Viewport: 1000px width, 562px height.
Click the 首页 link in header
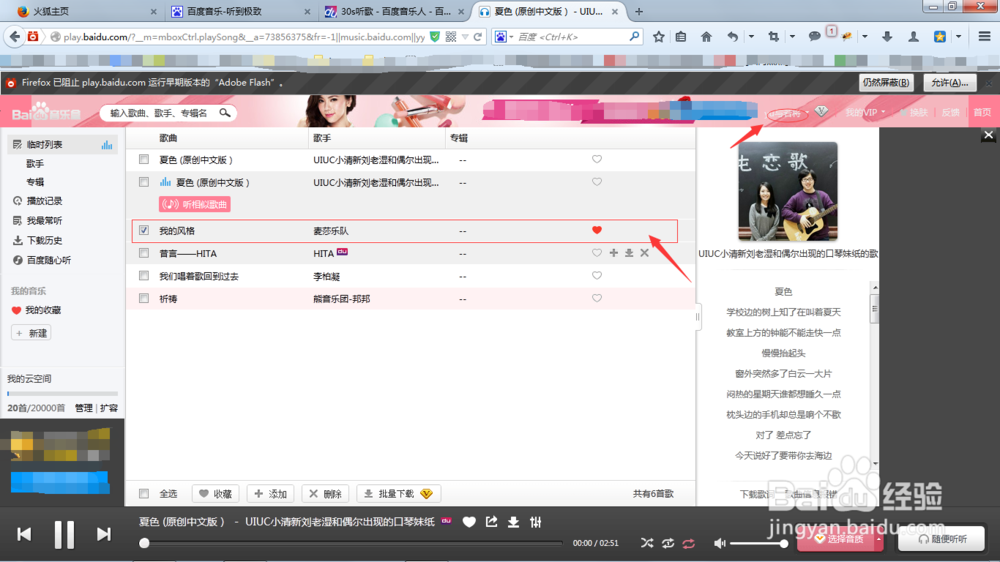coord(982,112)
